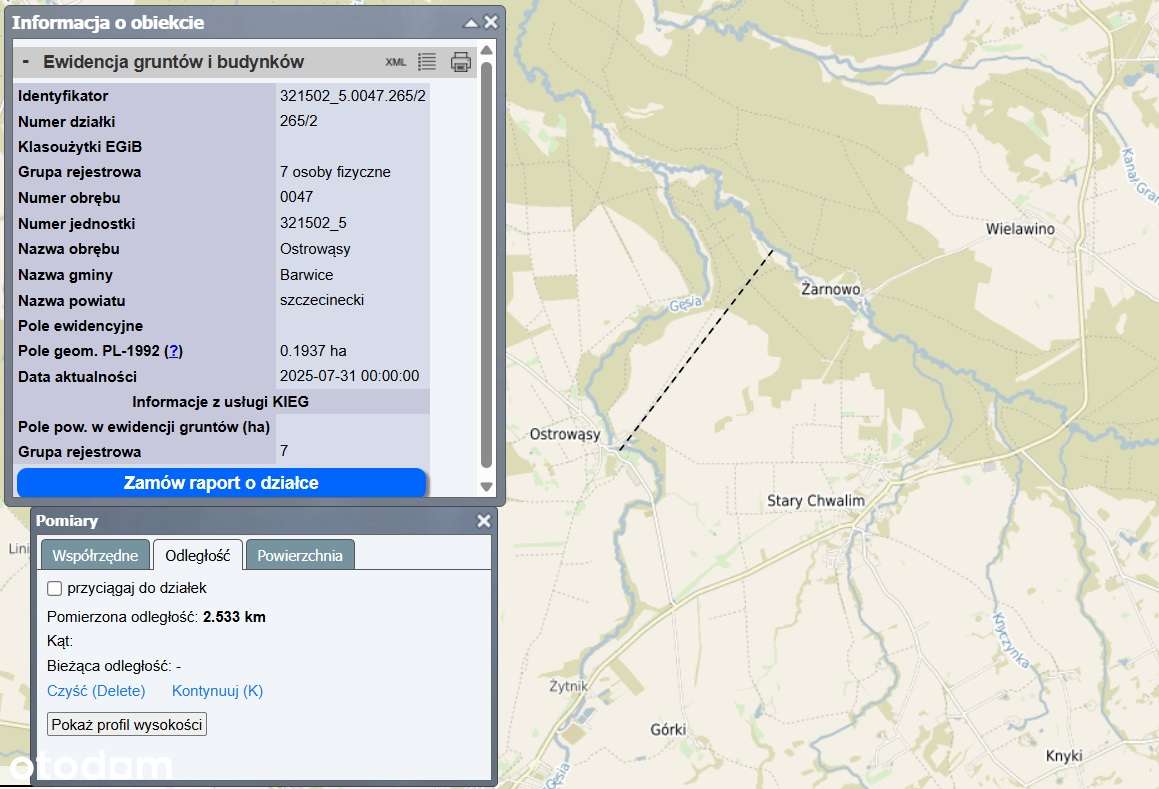Click the powiat value szczecinecki
The height and width of the screenshot is (789, 1159).
(322, 300)
